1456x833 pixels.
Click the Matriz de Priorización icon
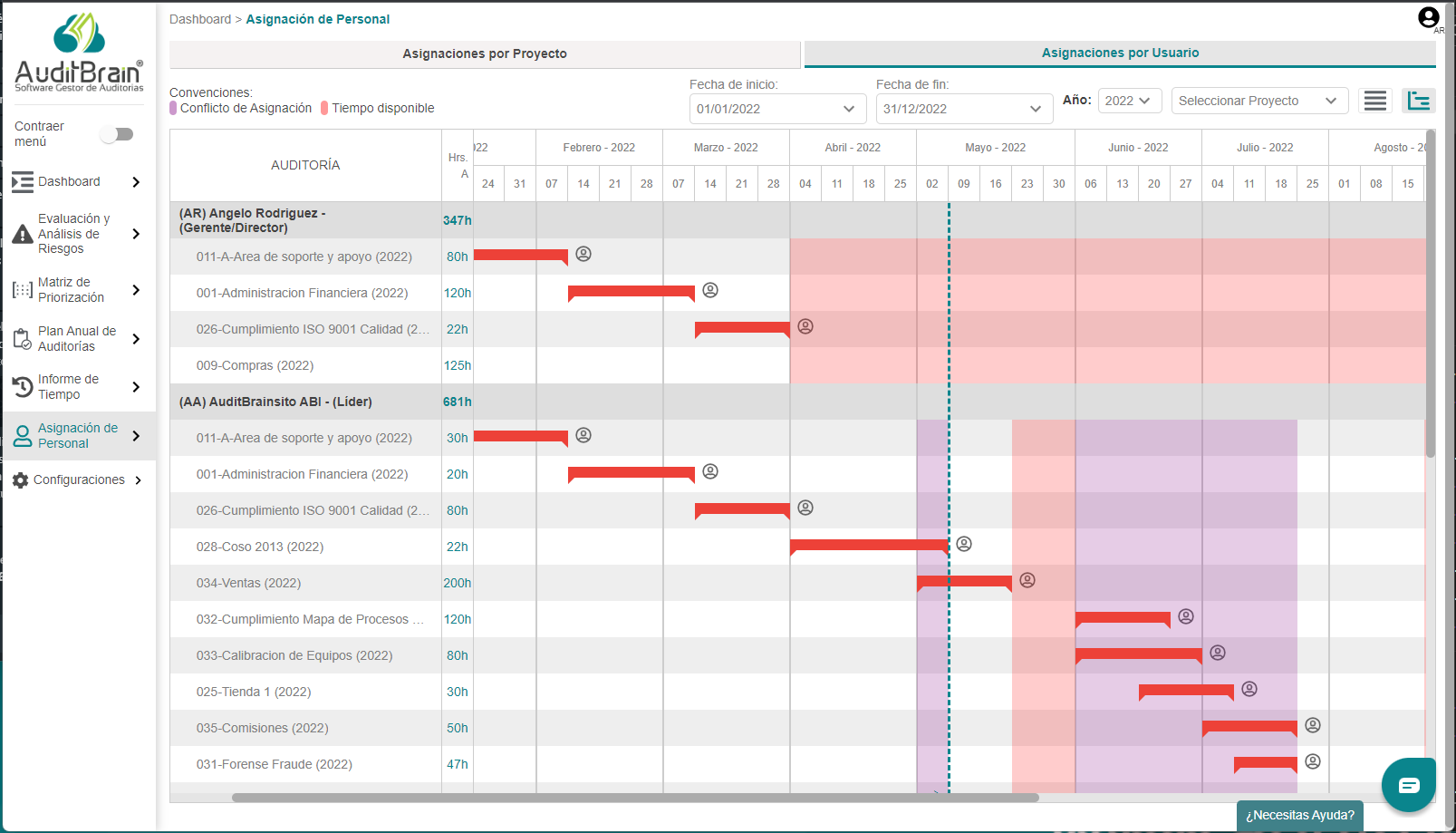point(22,289)
